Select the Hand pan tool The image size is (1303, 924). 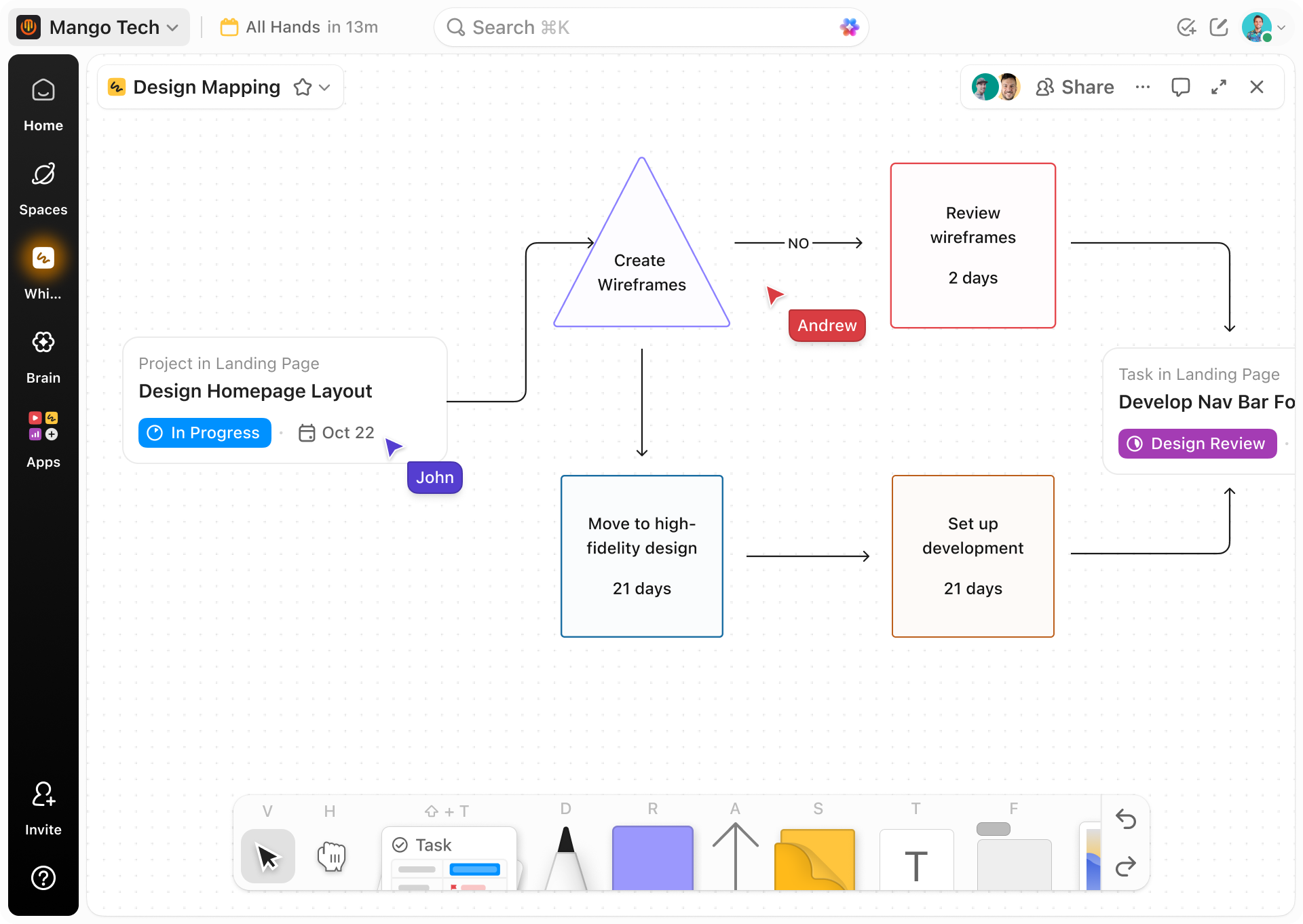(332, 856)
